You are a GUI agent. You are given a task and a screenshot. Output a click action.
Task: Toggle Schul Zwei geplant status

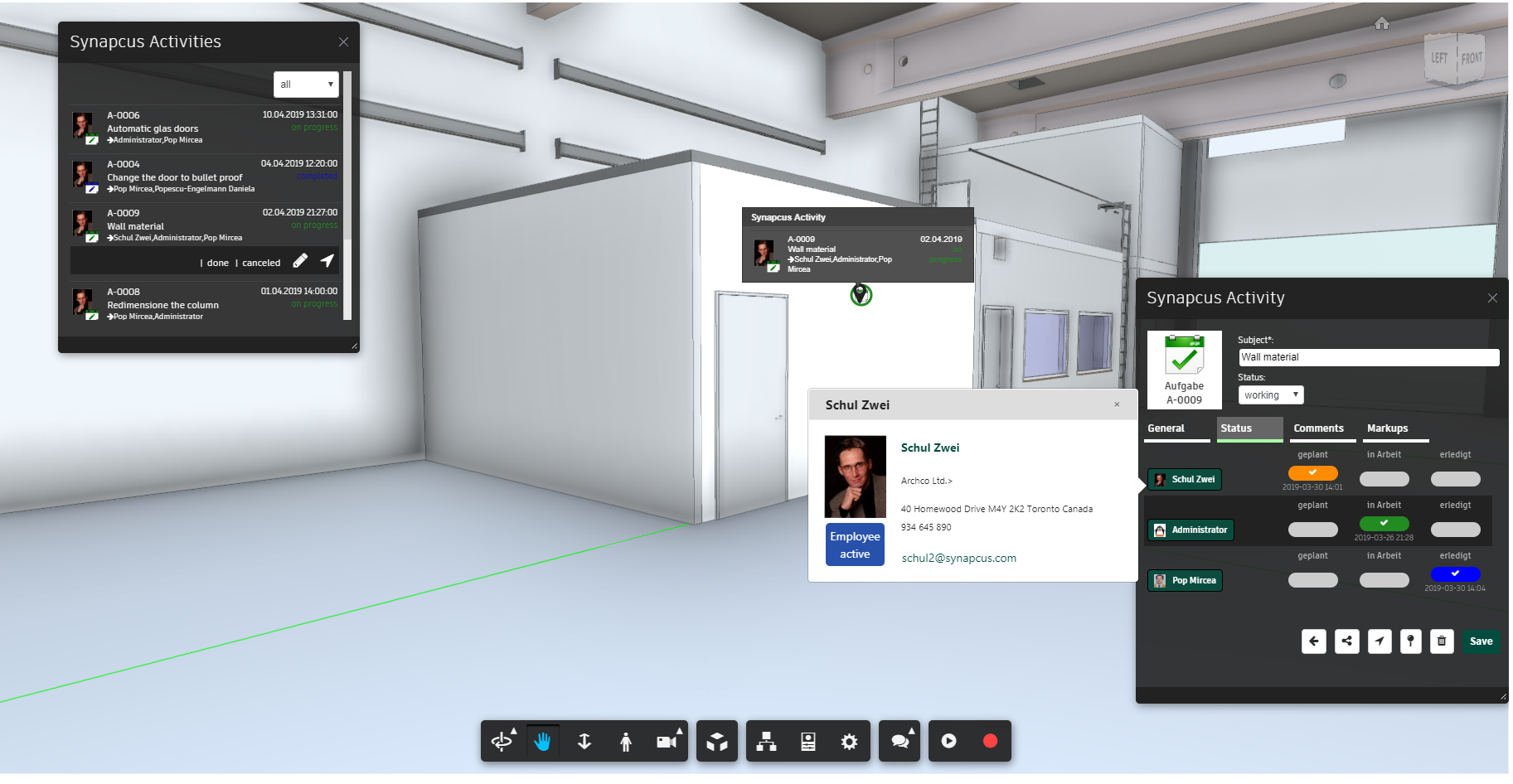1313,473
